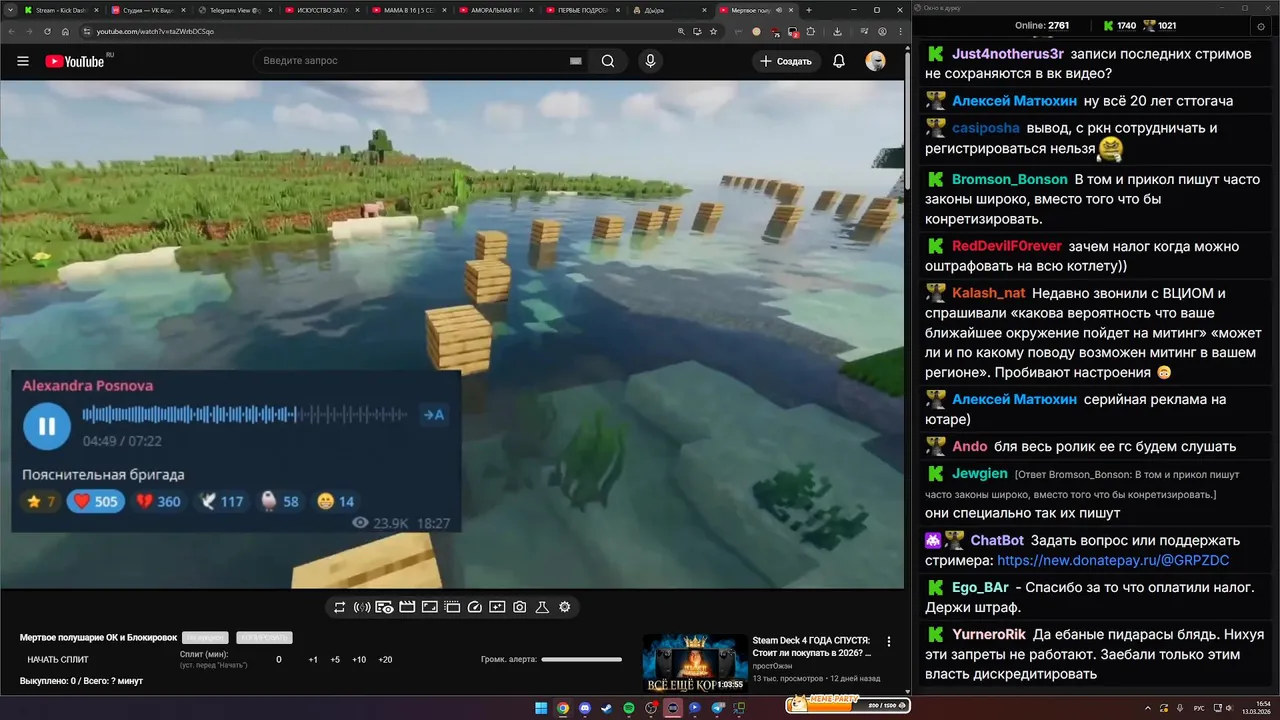Switch to the Stream - Kick Dashboard tab

(x=60, y=10)
